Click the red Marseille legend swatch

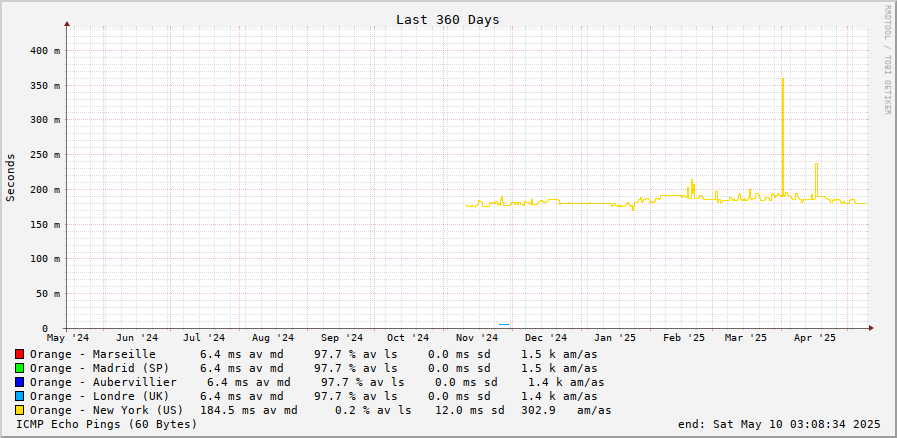[19, 355]
